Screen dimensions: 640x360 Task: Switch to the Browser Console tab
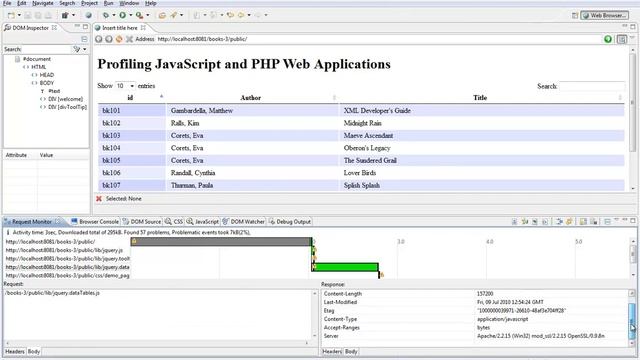[95, 222]
